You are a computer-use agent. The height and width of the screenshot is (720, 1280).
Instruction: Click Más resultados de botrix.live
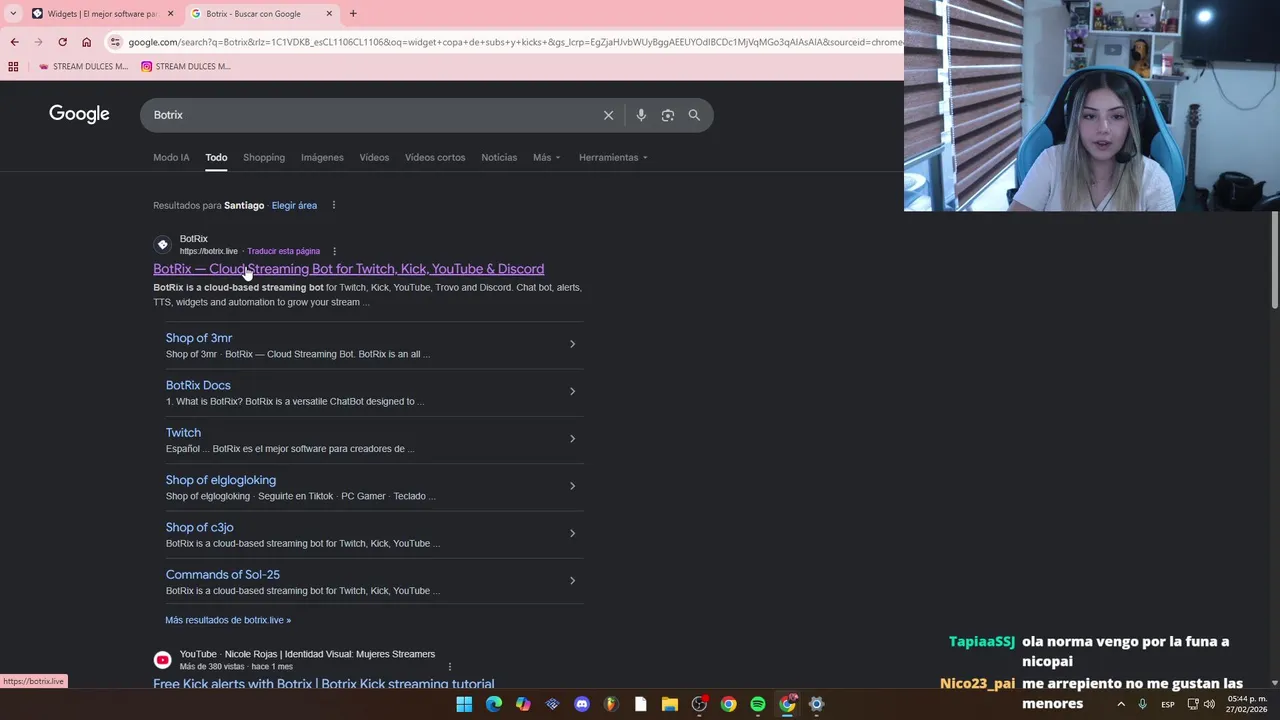pos(228,620)
